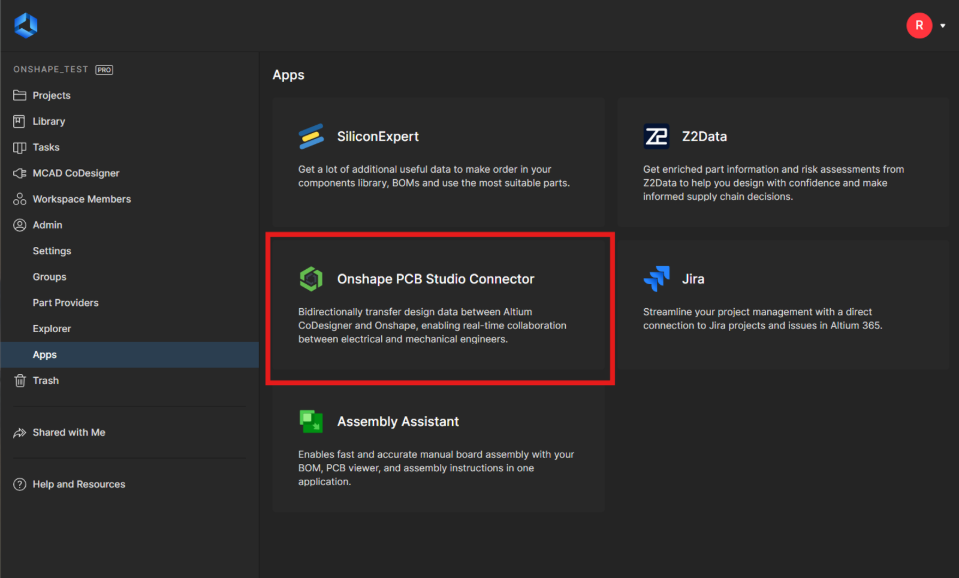Screen dimensions: 959x578
Task: Click the Assembly Assistant app logo
Action: 311,421
